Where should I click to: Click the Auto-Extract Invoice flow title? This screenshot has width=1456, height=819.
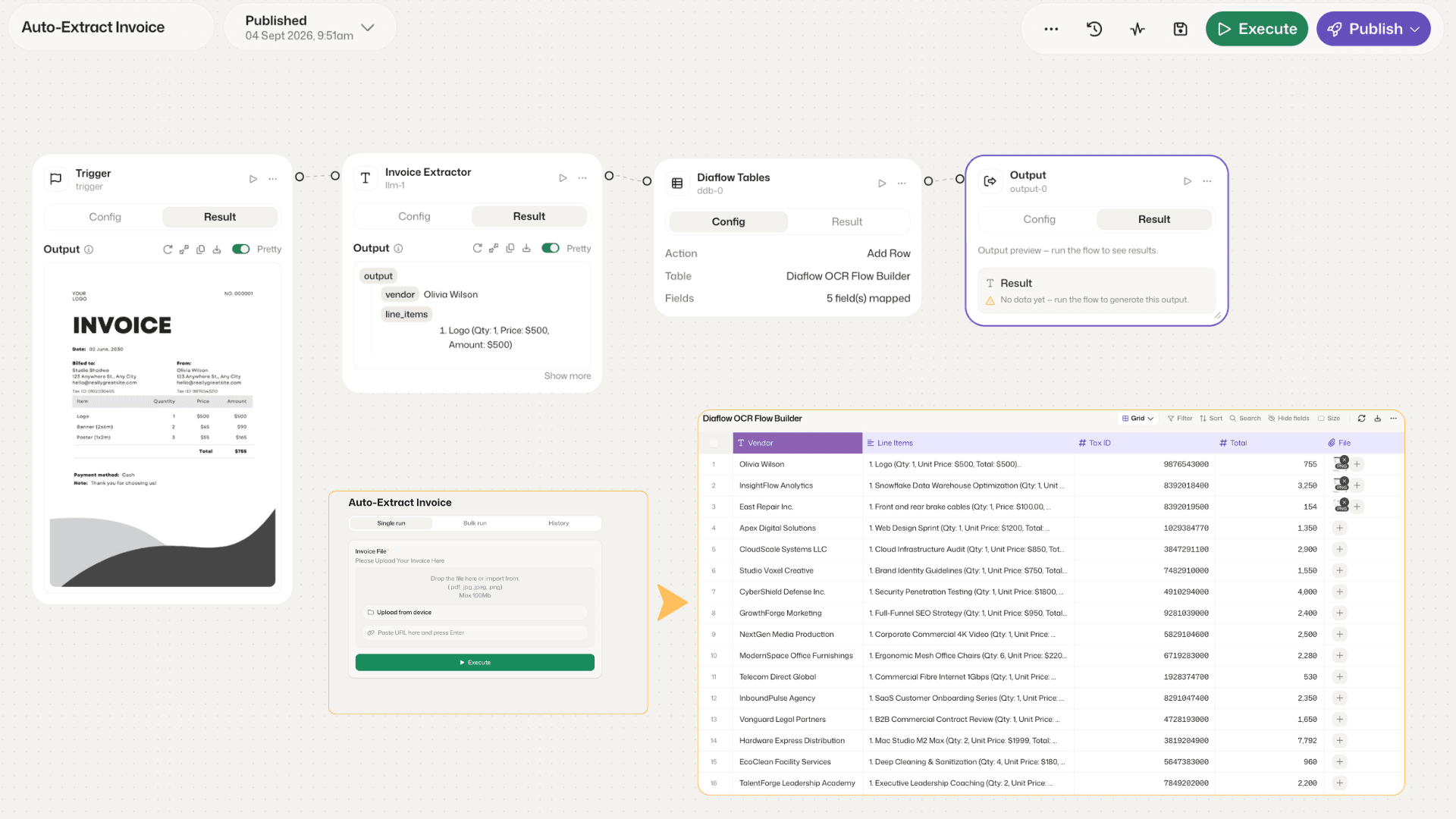click(x=93, y=27)
